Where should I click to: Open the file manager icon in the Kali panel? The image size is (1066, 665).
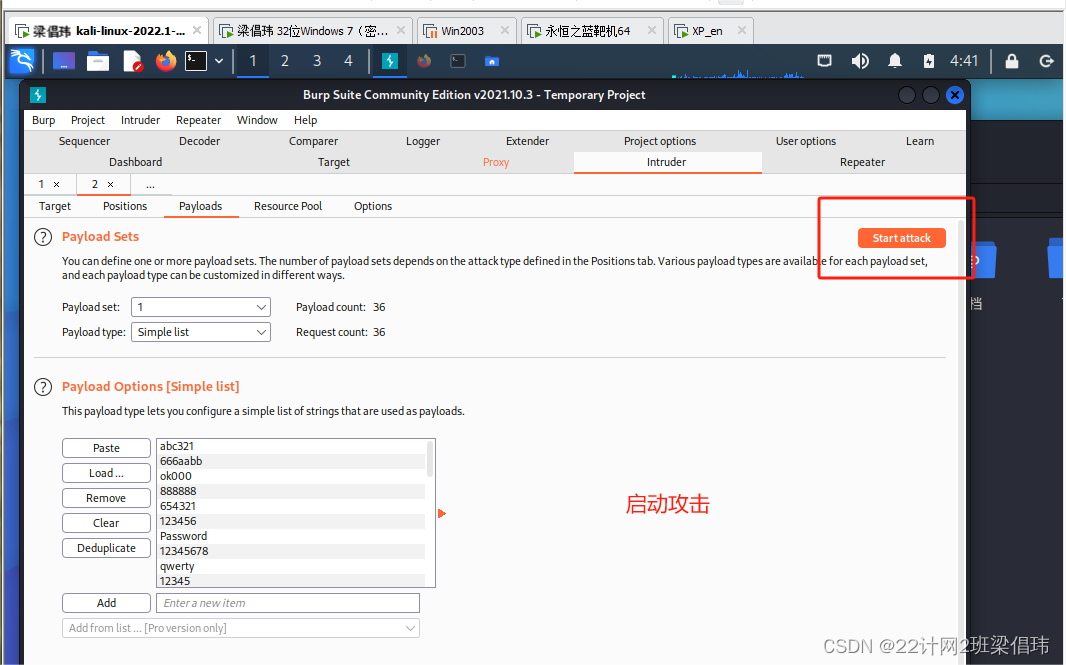[98, 61]
